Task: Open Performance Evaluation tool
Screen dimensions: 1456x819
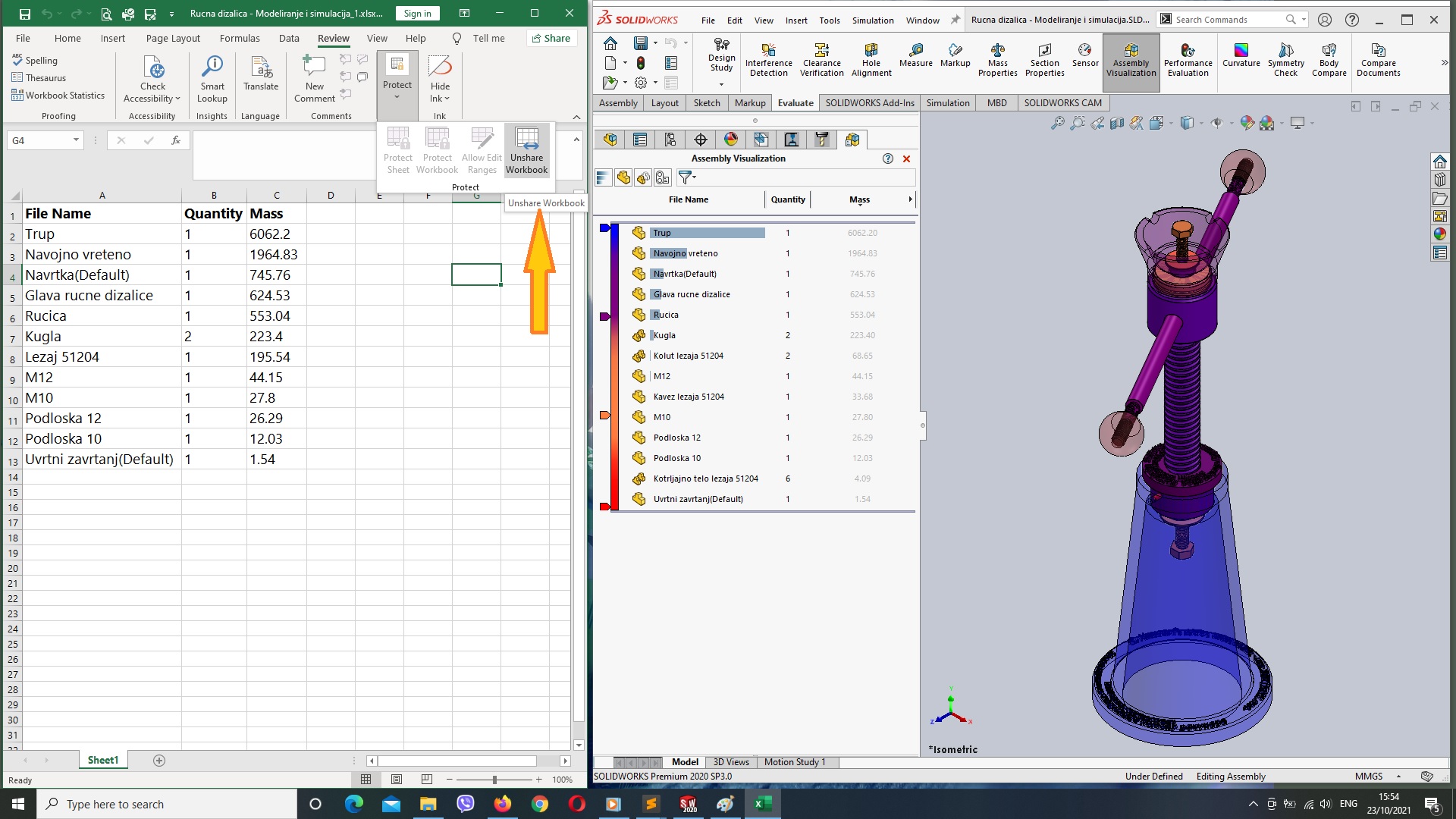Action: click(x=1188, y=60)
